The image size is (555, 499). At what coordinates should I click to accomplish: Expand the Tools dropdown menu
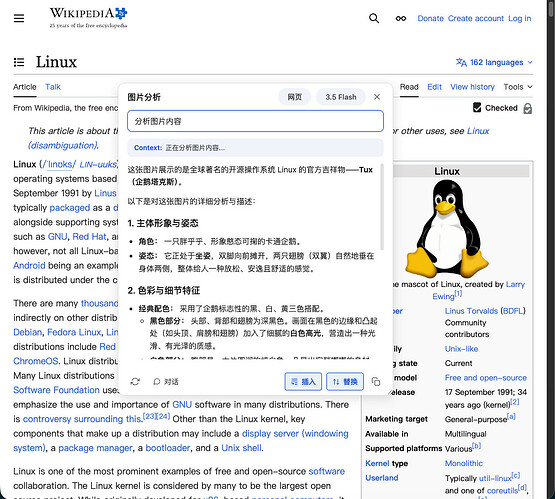click(518, 87)
